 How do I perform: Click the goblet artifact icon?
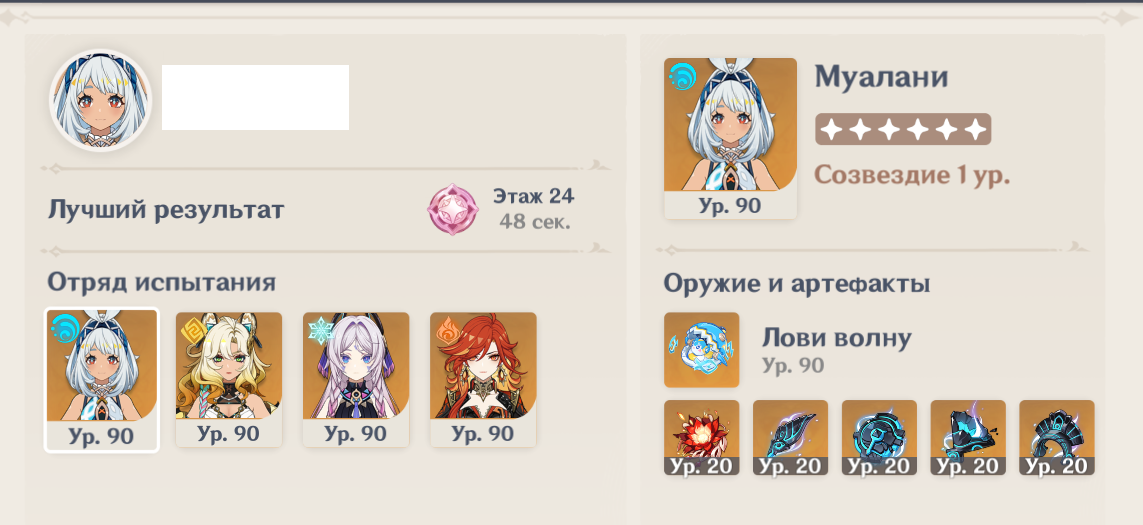point(968,438)
